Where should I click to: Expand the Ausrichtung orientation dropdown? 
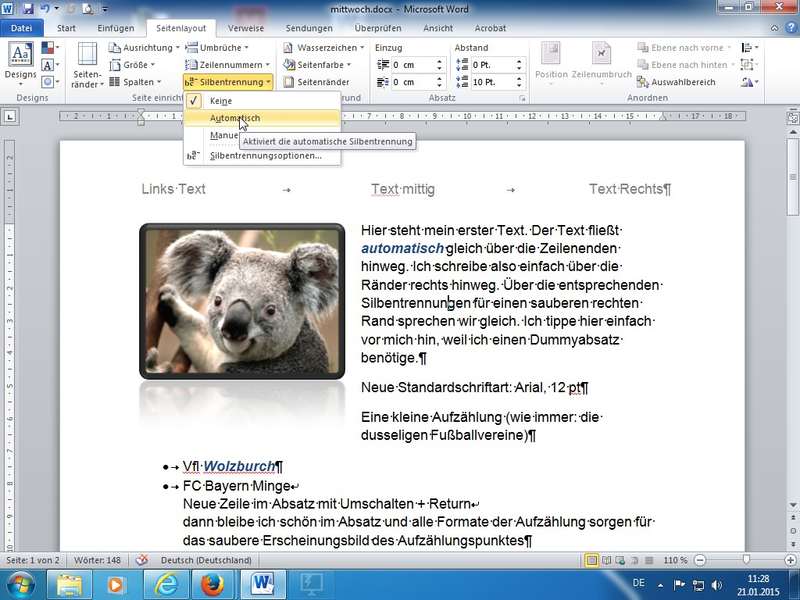pyautogui.click(x=145, y=47)
